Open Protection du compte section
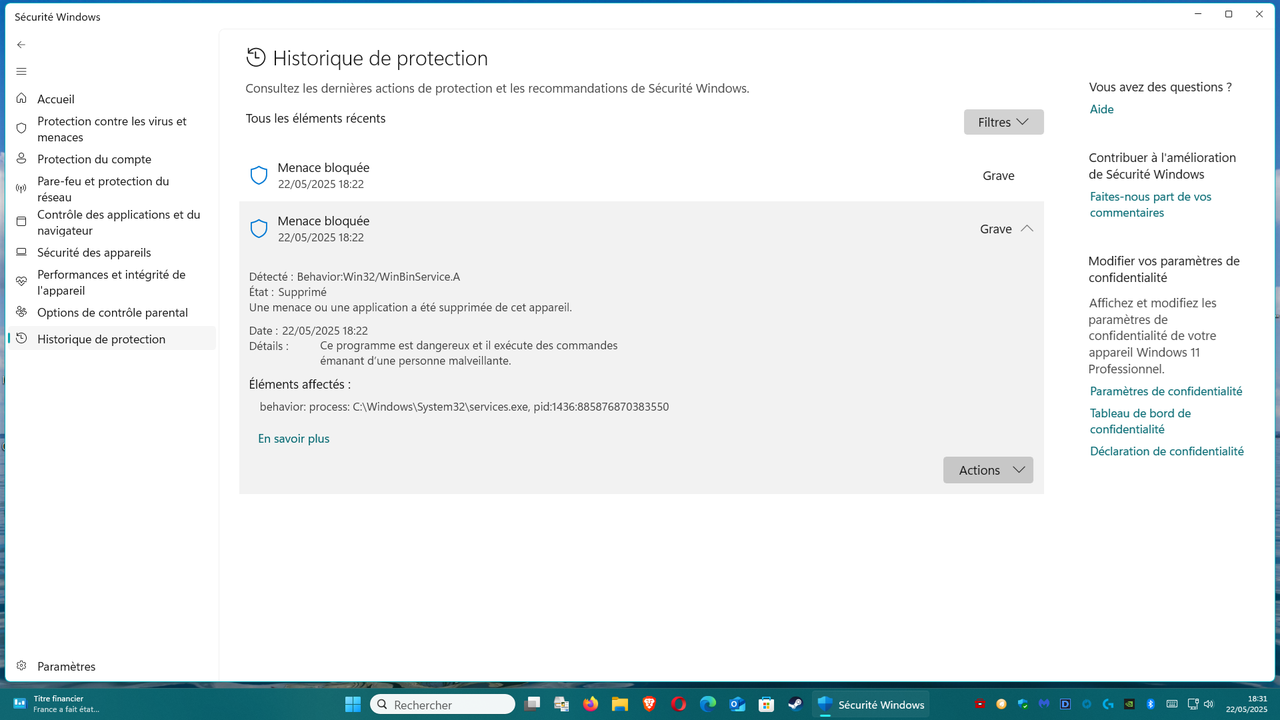Viewport: 1280px width, 720px height. [94, 159]
